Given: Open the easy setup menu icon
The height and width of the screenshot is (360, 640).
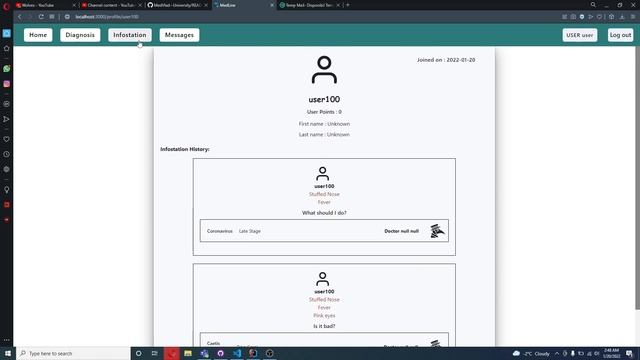Looking at the screenshot, I should pos(633,17).
